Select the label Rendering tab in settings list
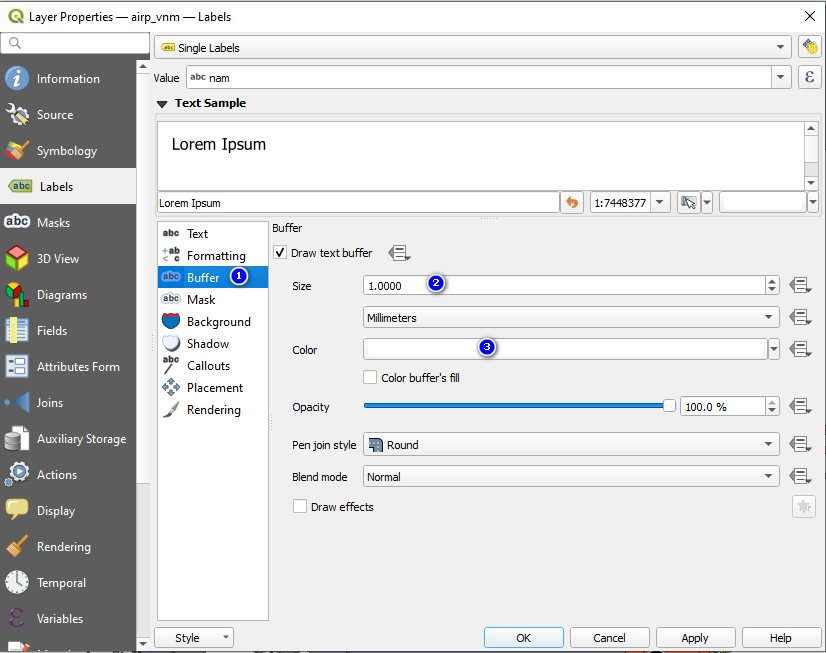826x653 pixels. pos(213,410)
